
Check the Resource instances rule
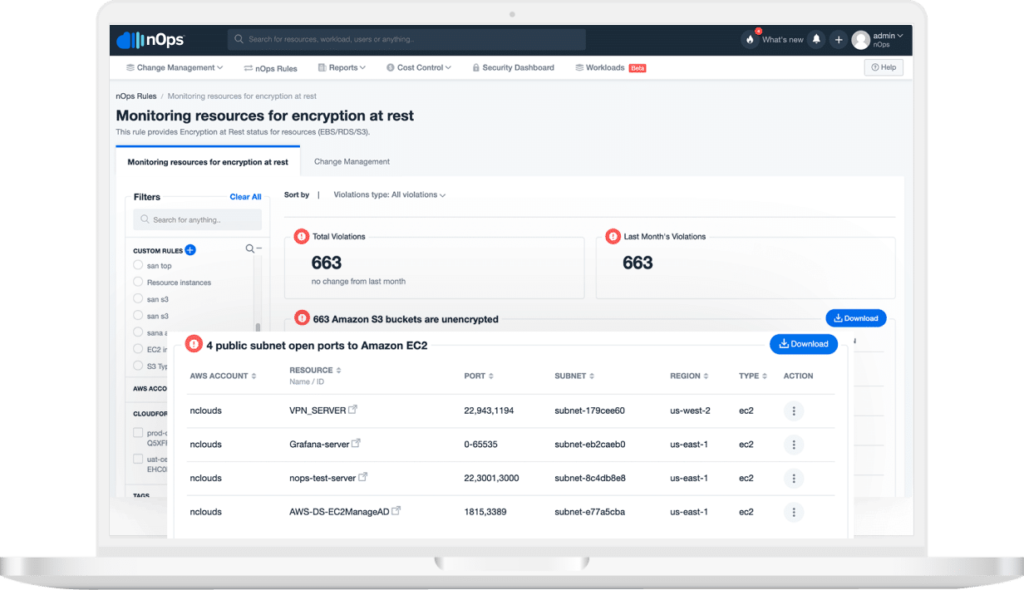pos(138,282)
